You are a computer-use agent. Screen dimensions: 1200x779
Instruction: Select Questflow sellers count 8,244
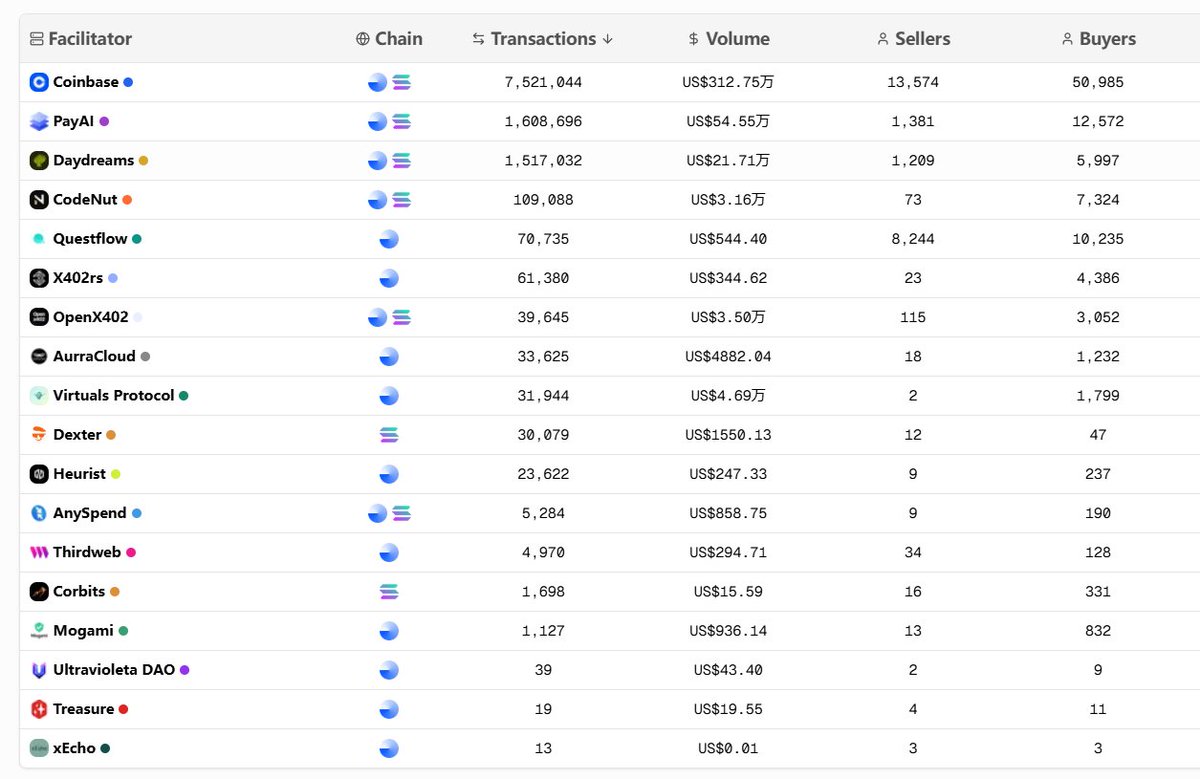913,239
